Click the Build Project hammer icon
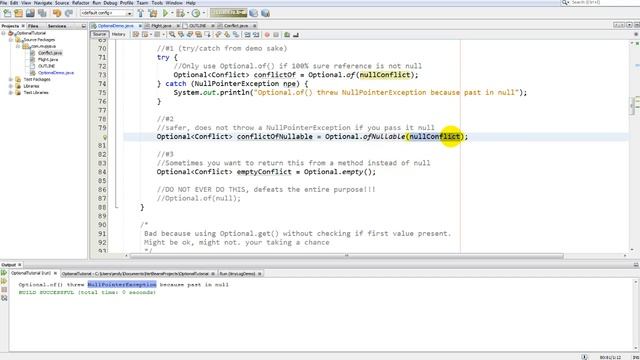The height and width of the screenshot is (360, 640). click(141, 13)
